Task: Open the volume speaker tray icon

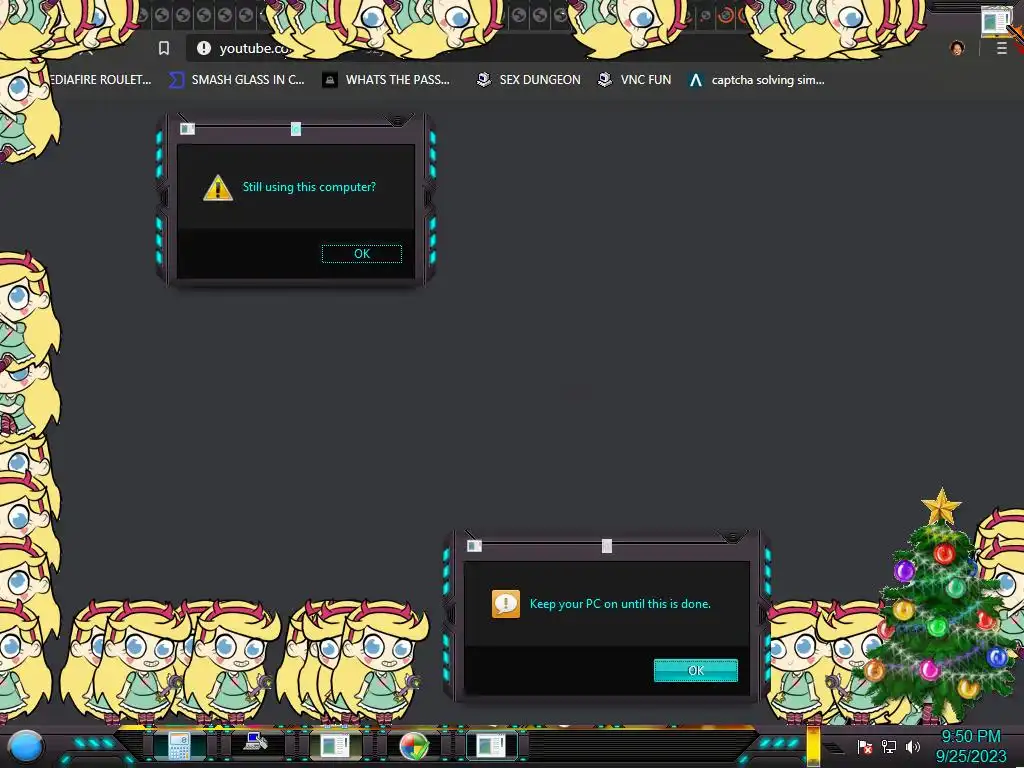Action: (x=912, y=746)
